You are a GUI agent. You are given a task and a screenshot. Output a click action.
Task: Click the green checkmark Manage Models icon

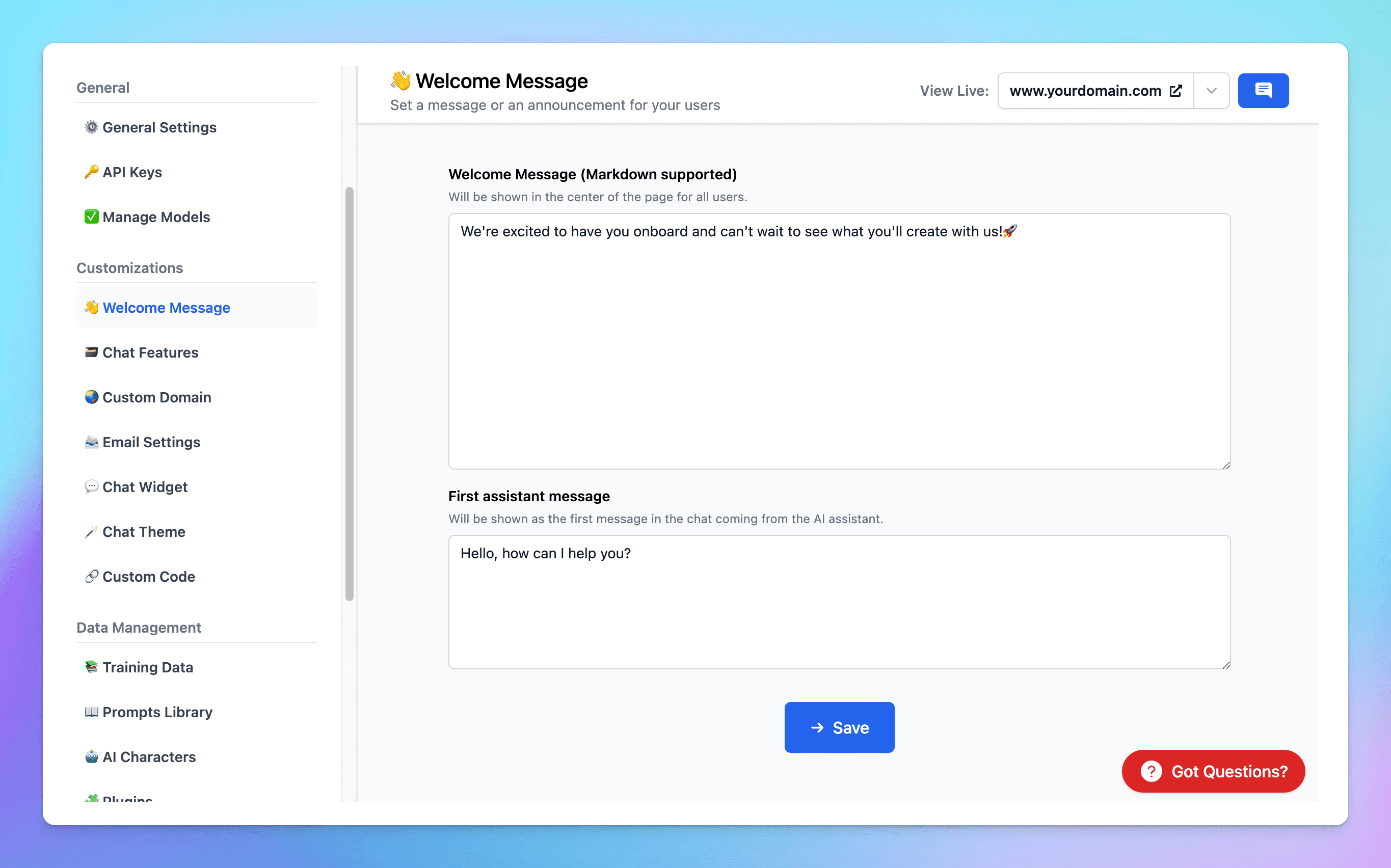[x=91, y=216]
